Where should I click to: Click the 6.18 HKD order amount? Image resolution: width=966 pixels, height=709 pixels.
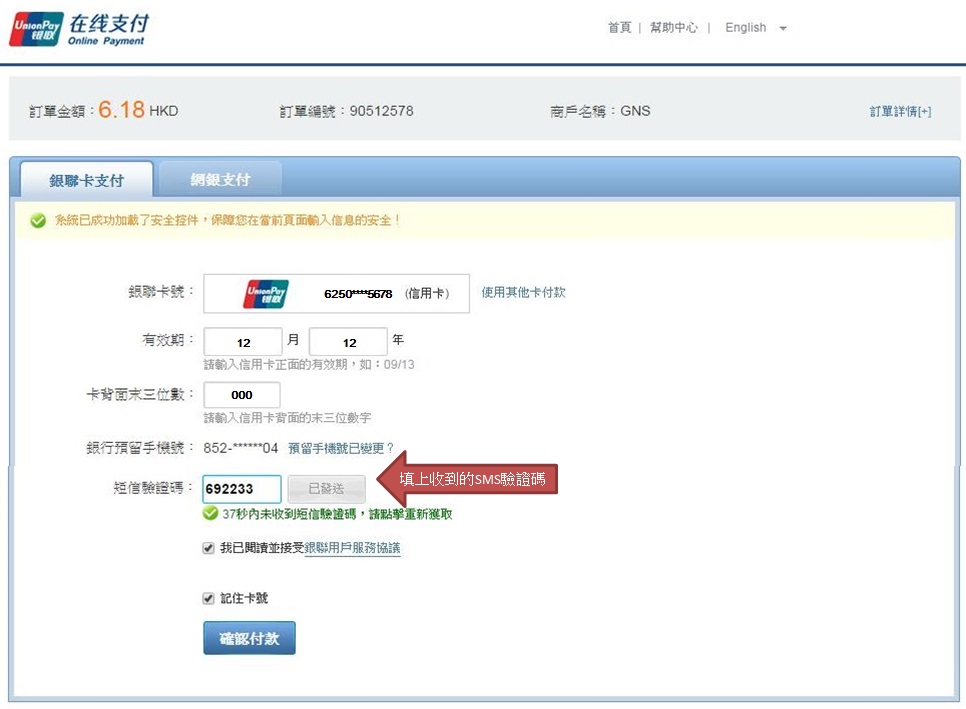click(138, 110)
